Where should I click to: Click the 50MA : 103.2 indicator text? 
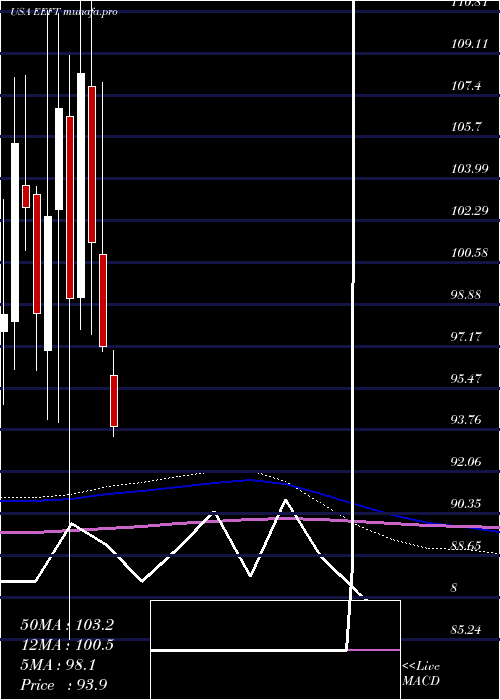click(66, 625)
